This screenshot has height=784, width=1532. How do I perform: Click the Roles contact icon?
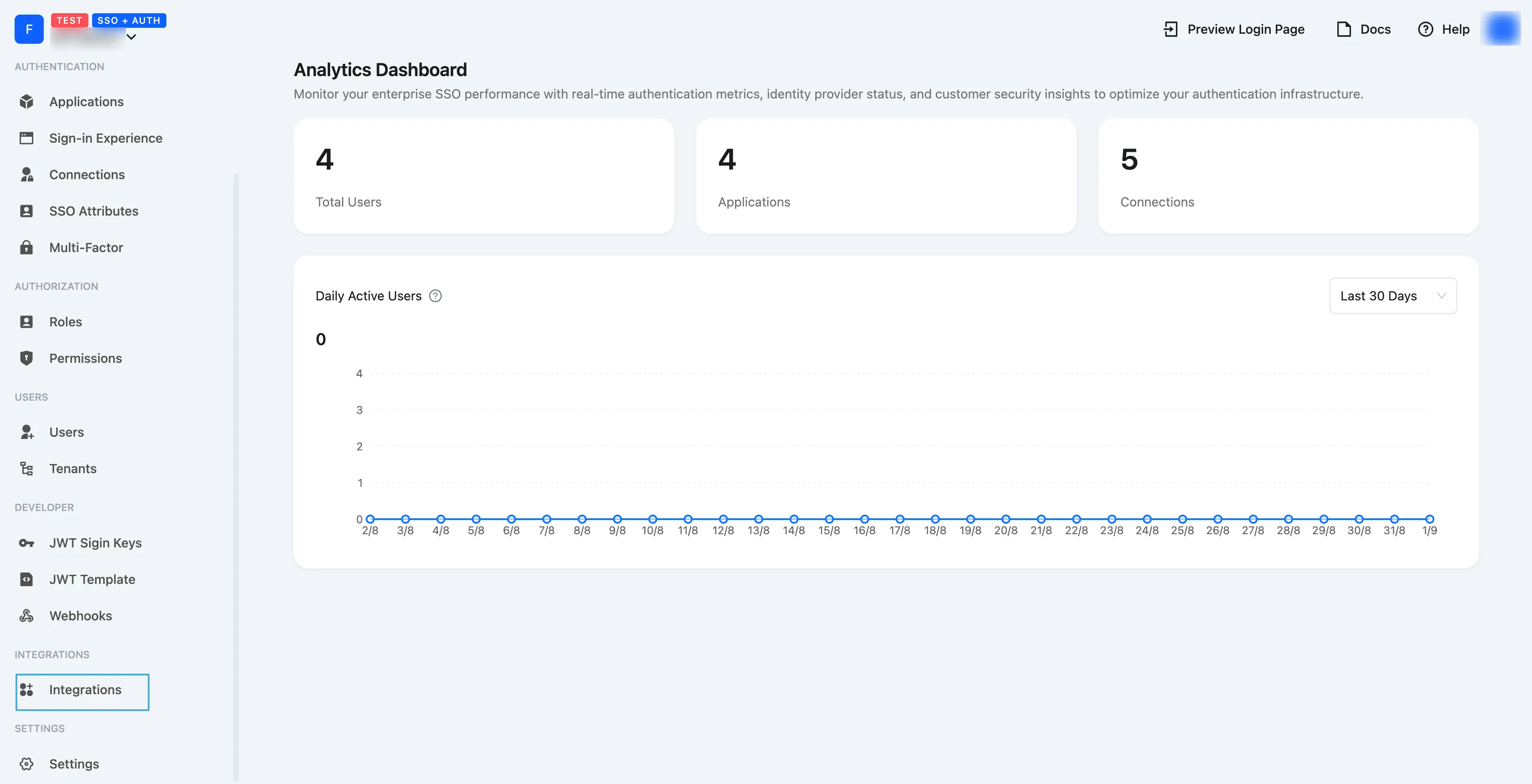tap(27, 321)
